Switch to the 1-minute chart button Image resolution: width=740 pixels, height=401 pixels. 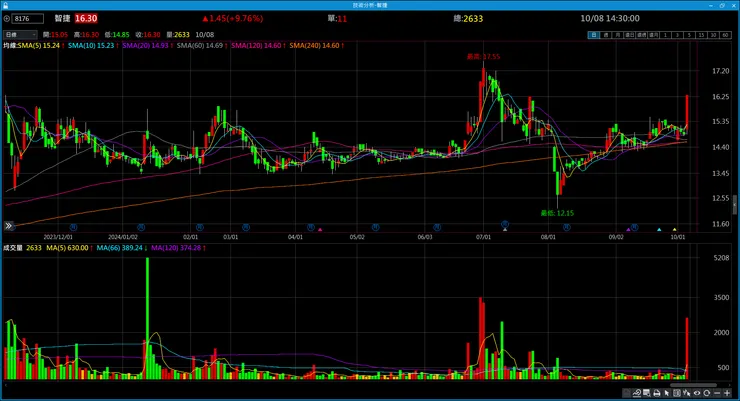tap(665, 35)
